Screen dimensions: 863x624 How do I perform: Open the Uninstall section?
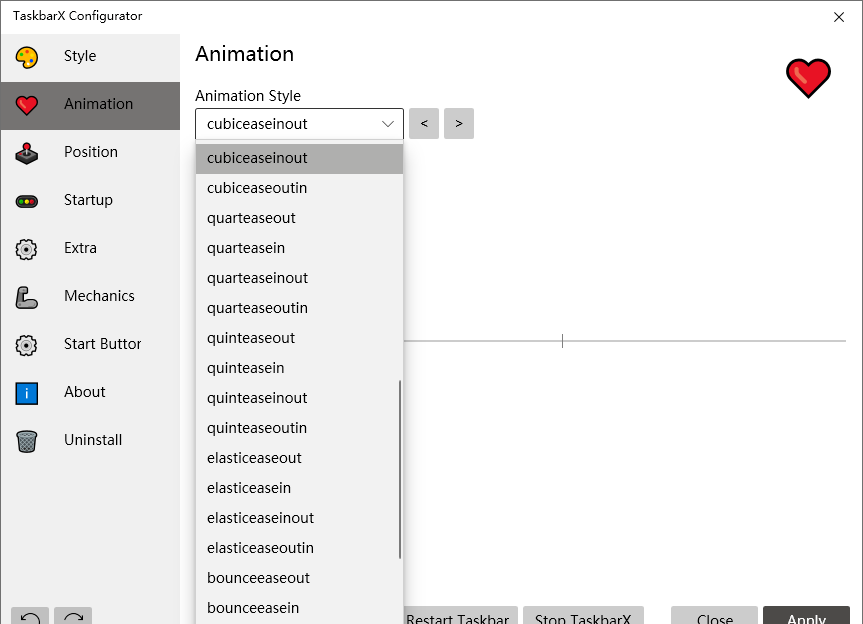90,441
